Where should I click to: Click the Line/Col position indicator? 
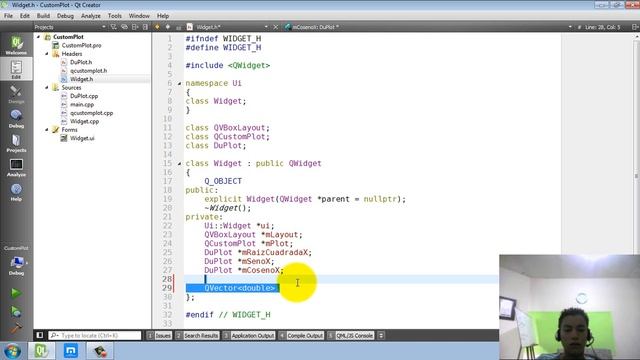[x=602, y=27]
